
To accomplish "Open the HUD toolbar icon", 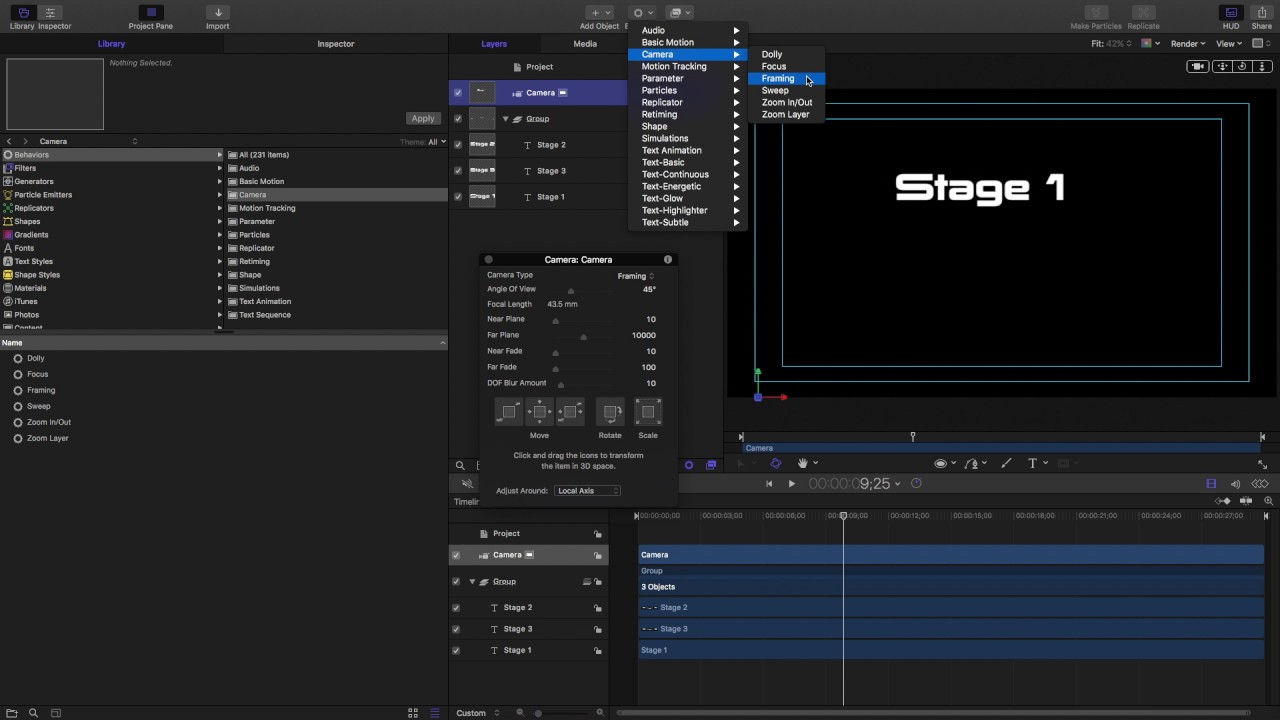I will pyautogui.click(x=1231, y=13).
